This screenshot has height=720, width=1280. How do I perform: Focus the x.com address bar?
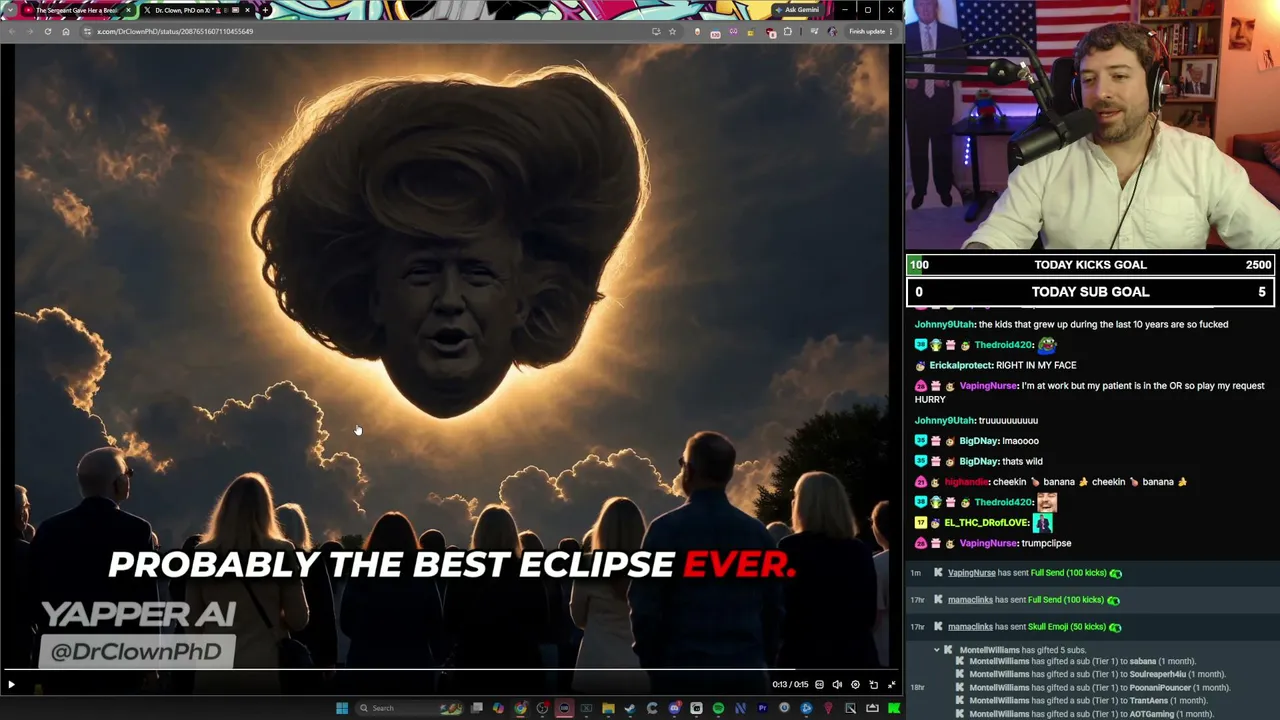(x=380, y=32)
